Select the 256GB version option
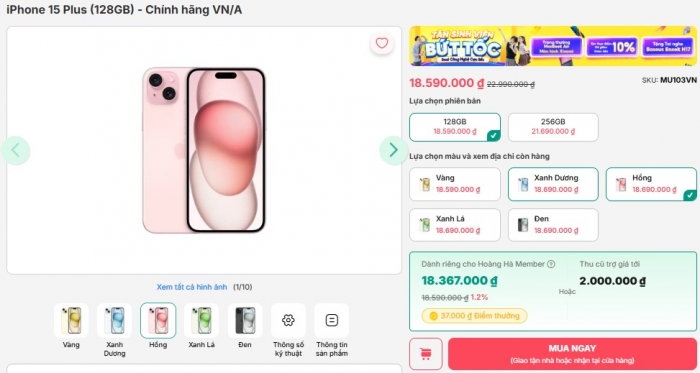 pyautogui.click(x=553, y=127)
